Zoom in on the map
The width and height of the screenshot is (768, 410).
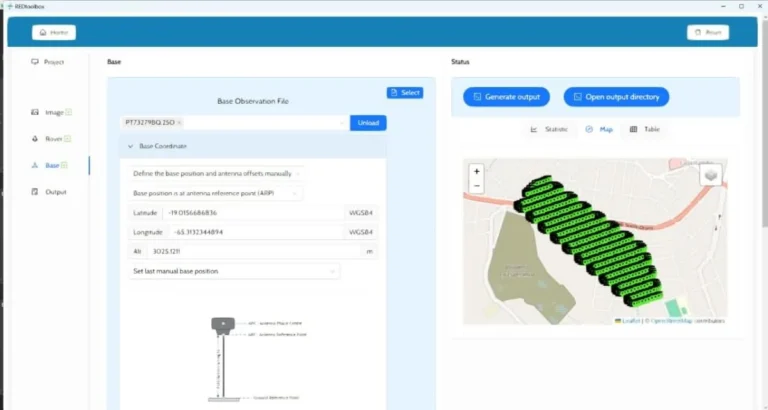pos(477,171)
